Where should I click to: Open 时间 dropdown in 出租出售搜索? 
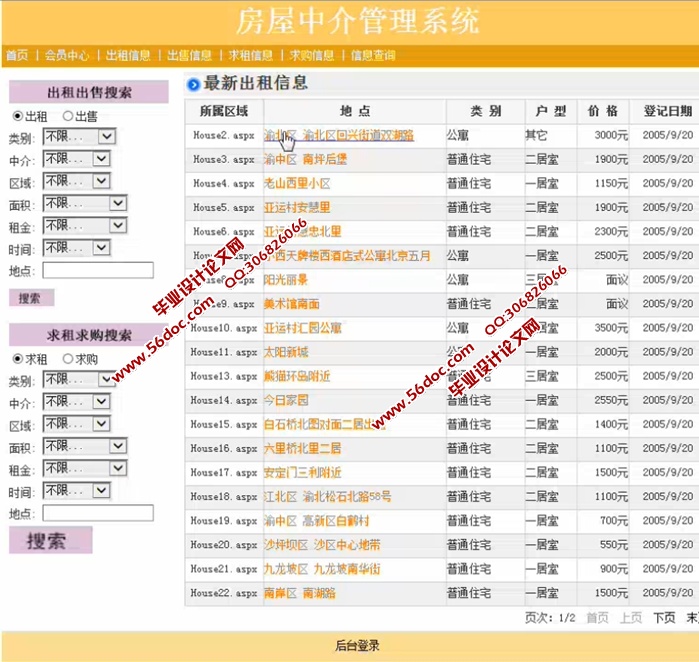pyautogui.click(x=77, y=248)
